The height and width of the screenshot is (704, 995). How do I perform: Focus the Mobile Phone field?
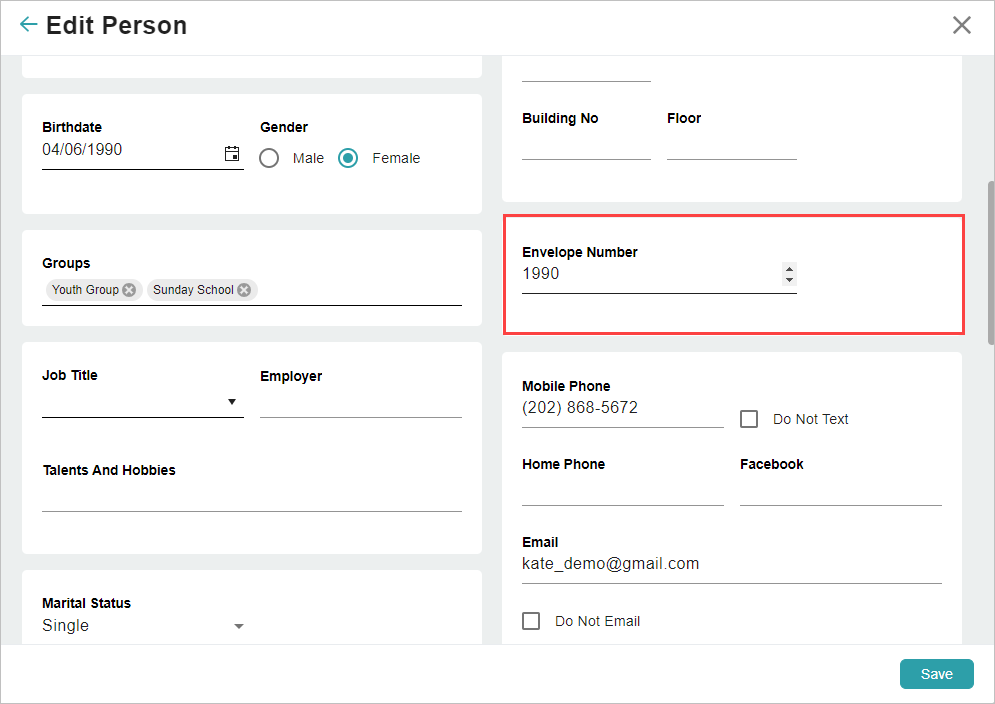[x=623, y=408]
